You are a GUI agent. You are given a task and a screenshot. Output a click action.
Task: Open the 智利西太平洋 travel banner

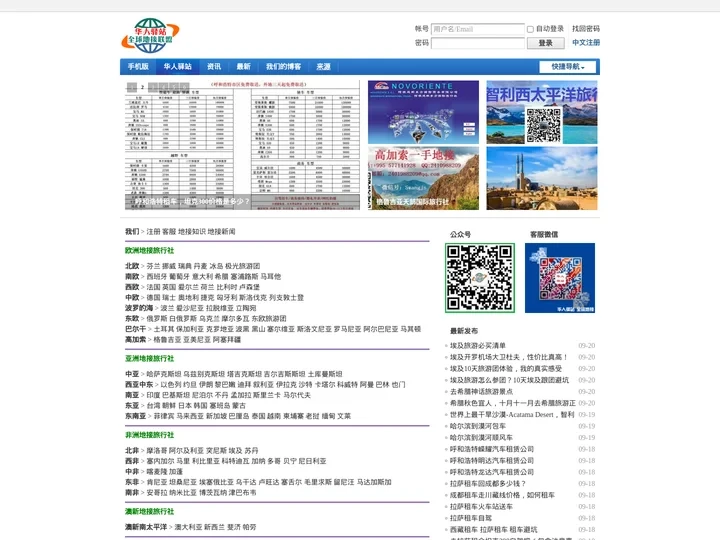(542, 112)
